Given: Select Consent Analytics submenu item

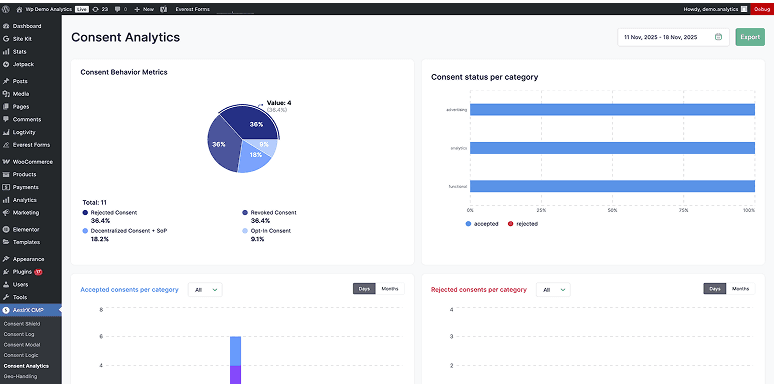Looking at the screenshot, I should tap(26, 366).
